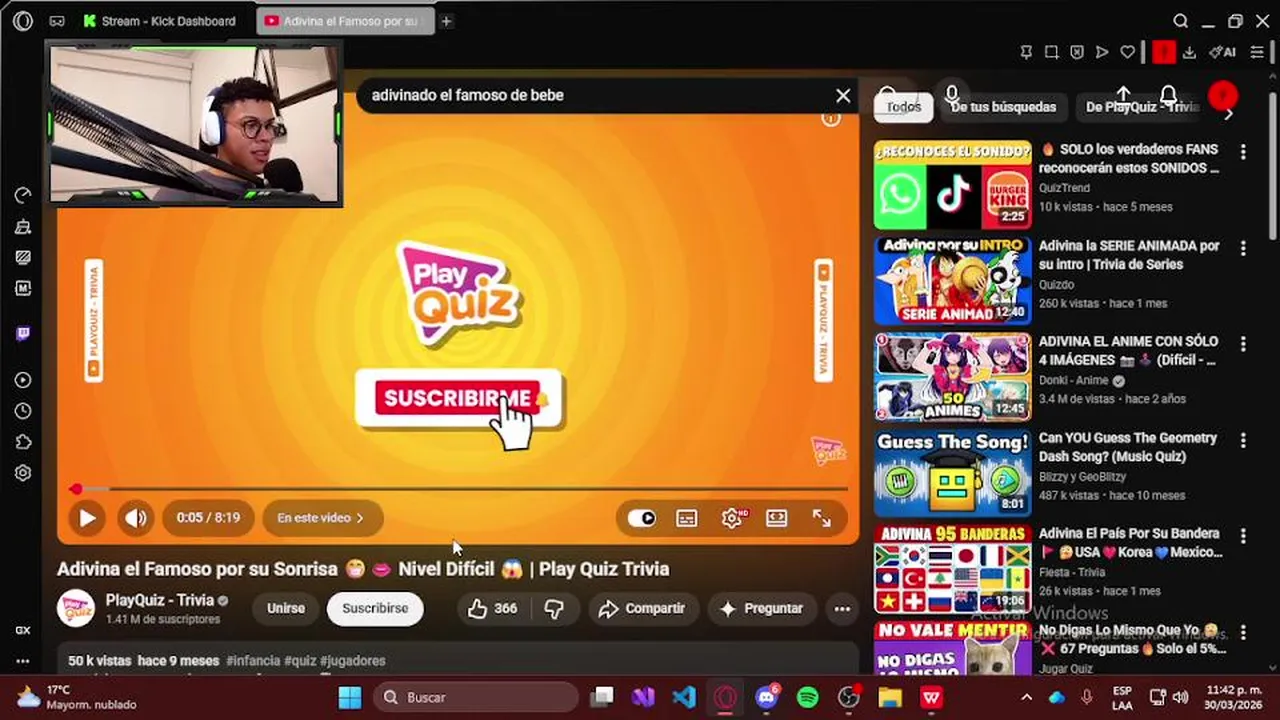Dislike the video

pyautogui.click(x=554, y=608)
